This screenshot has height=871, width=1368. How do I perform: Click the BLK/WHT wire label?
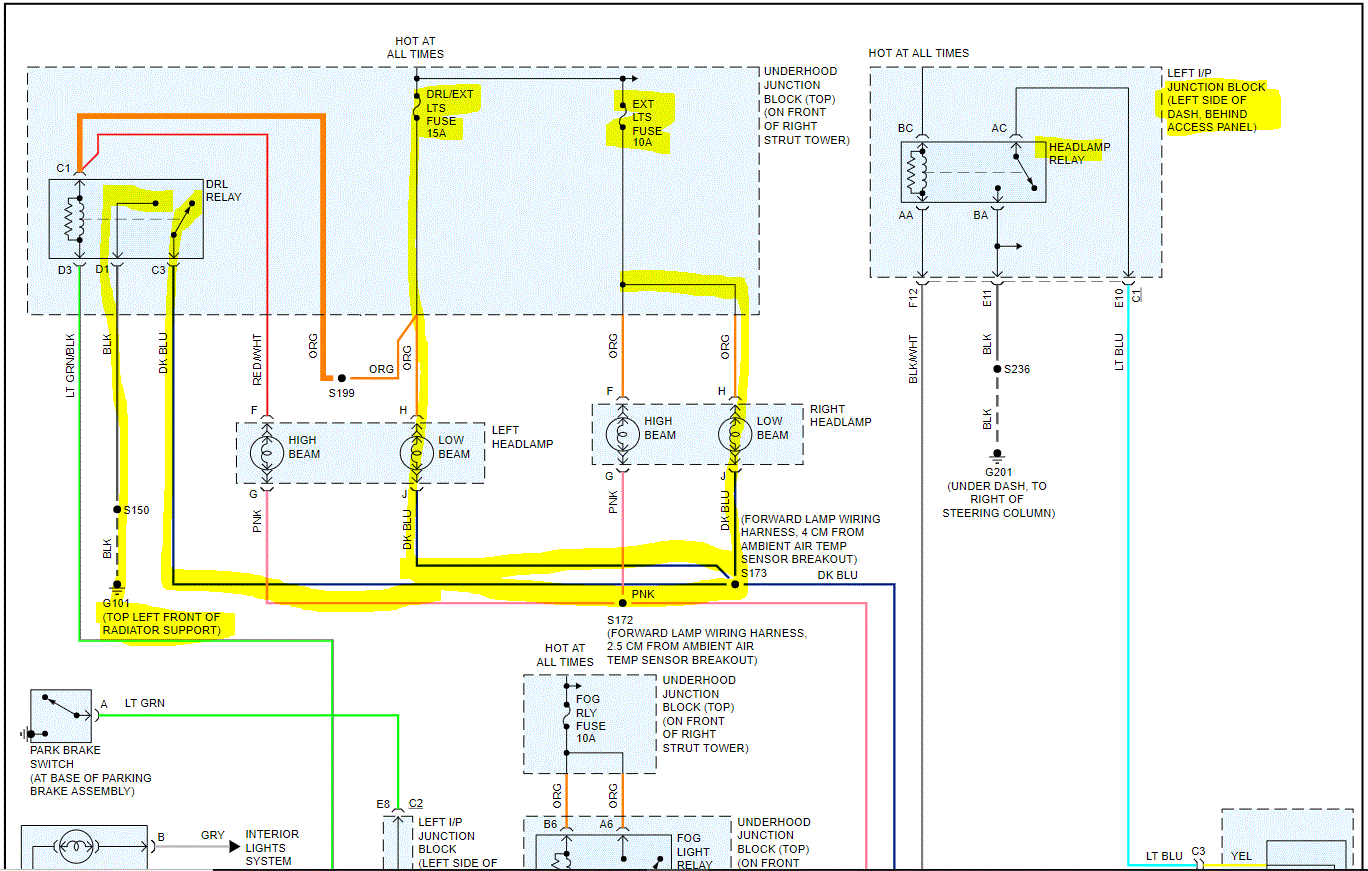[x=913, y=357]
